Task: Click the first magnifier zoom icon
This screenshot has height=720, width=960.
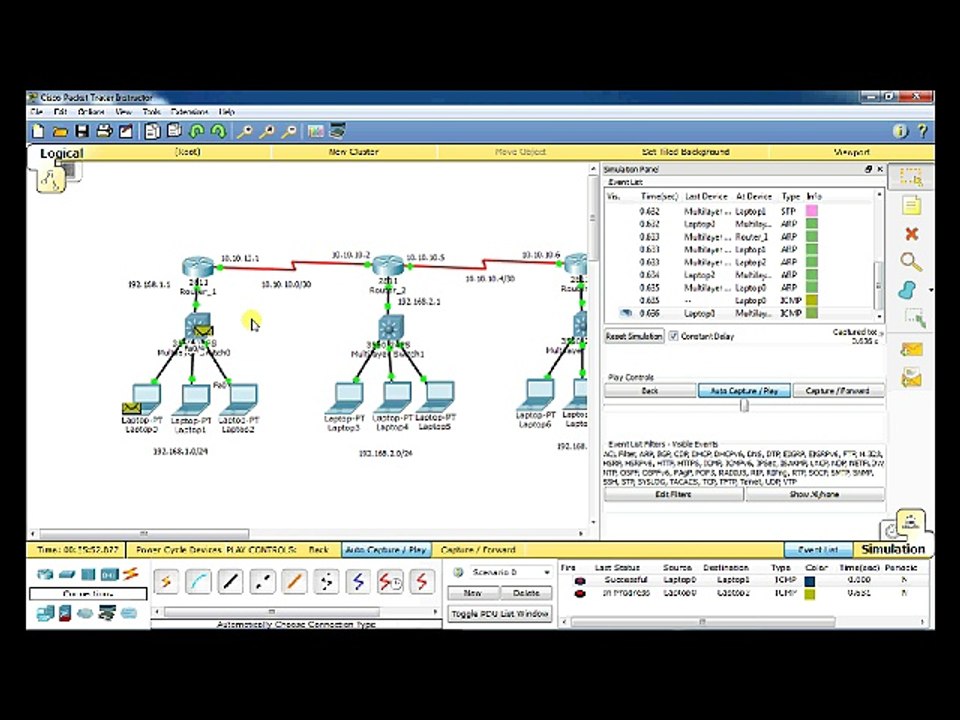Action: click(245, 131)
